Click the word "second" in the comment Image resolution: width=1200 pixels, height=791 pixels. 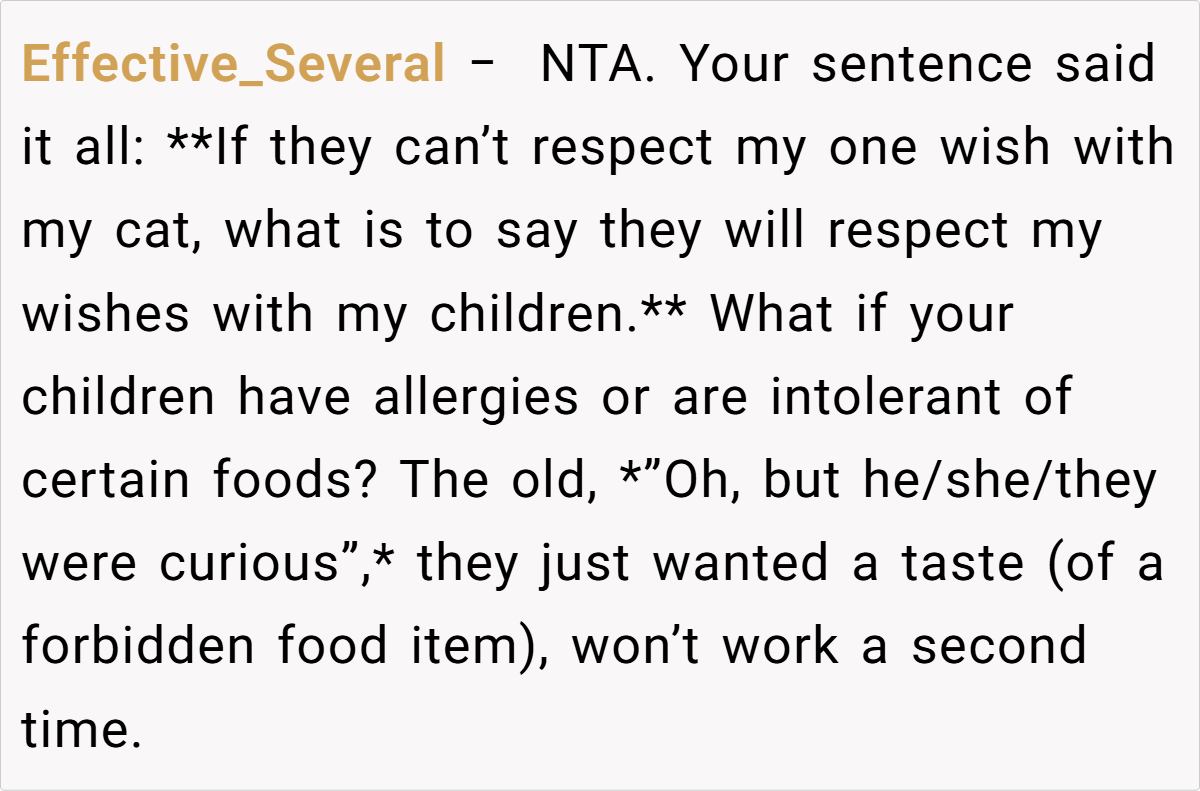(998, 647)
